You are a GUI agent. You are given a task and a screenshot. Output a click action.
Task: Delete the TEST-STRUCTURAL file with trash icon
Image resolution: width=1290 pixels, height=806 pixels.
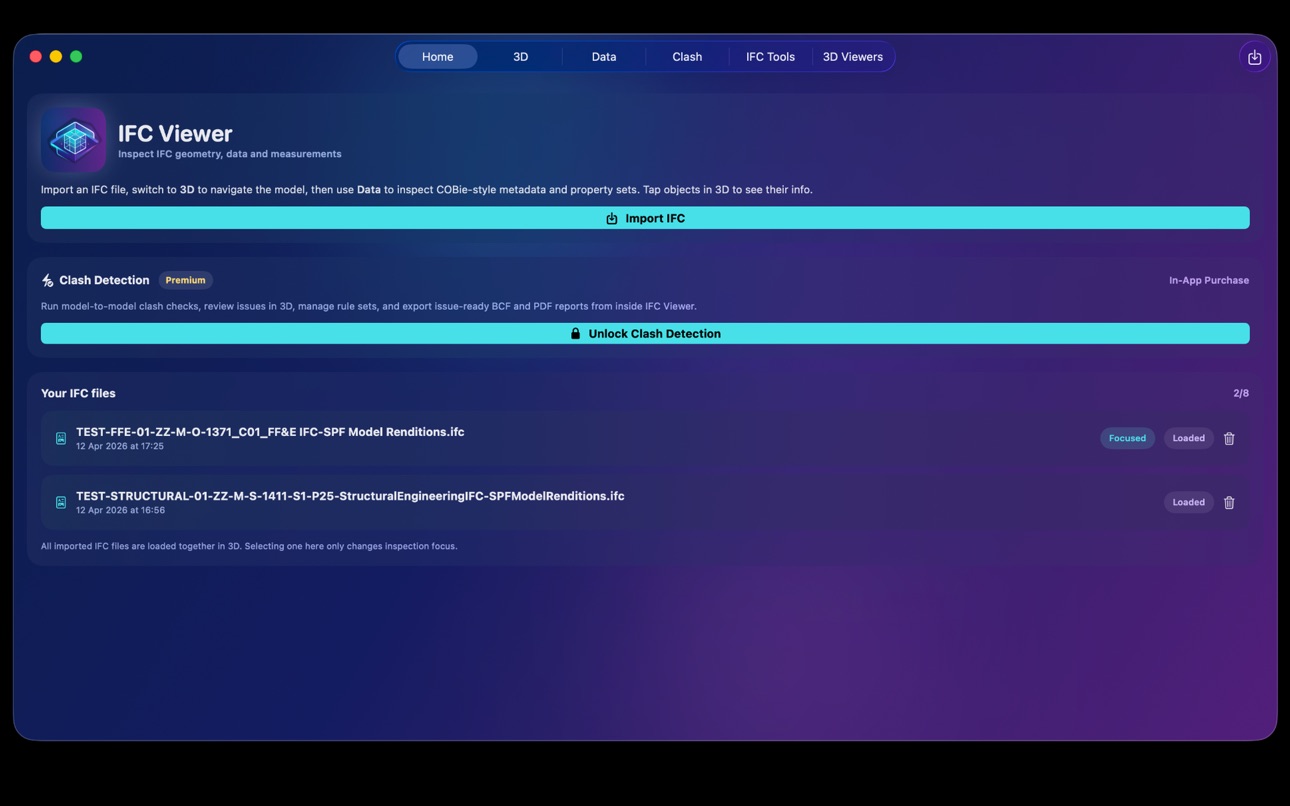(x=1229, y=502)
